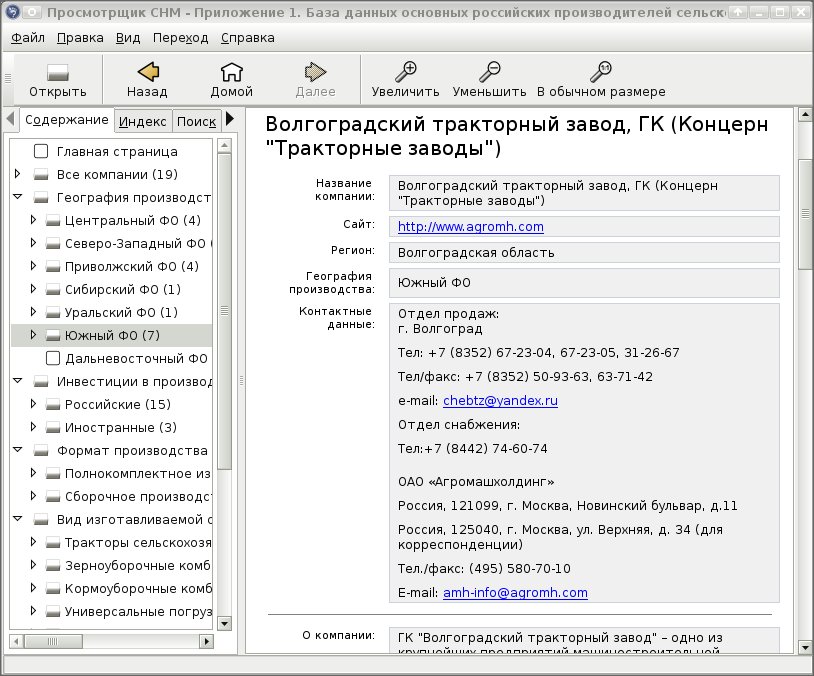This screenshot has height=676, width=814.
Task: Click Российские (15) book icon
Action: click(x=53, y=405)
